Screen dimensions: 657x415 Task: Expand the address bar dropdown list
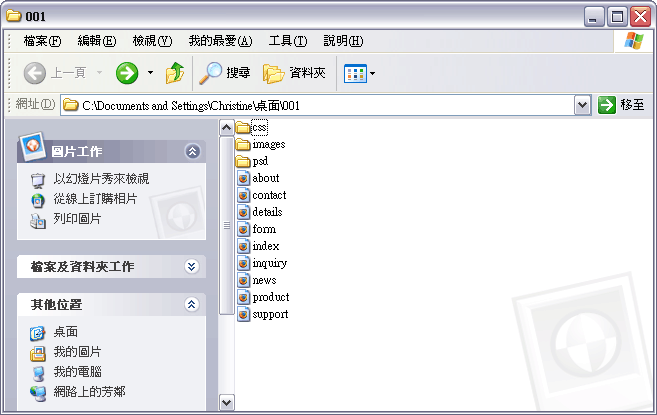click(x=583, y=105)
